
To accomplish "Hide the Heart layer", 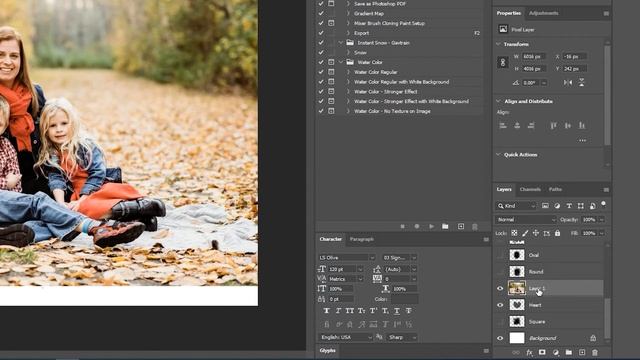I will pos(500,305).
